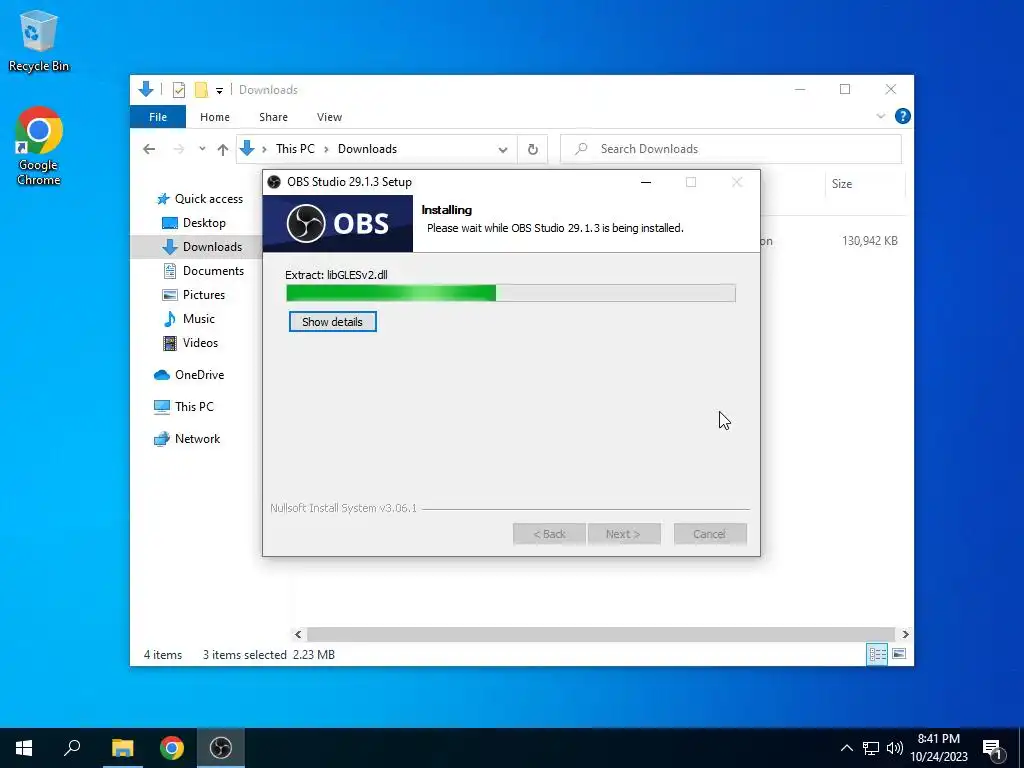Image resolution: width=1024 pixels, height=768 pixels.
Task: Click the New folder quick access toolbar icon
Action: 202,90
